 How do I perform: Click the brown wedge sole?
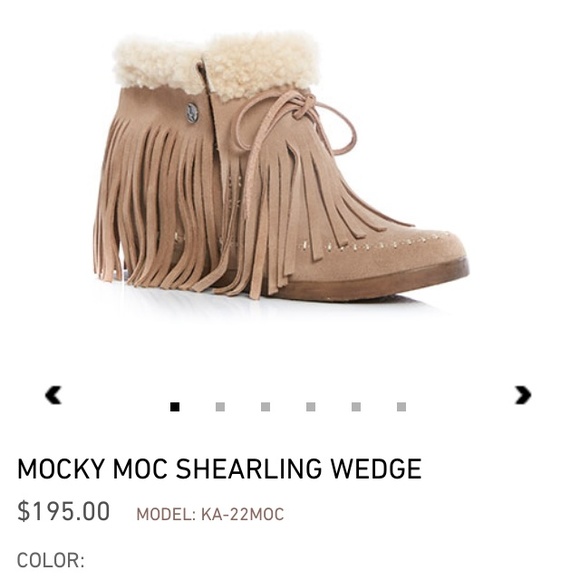point(370,283)
